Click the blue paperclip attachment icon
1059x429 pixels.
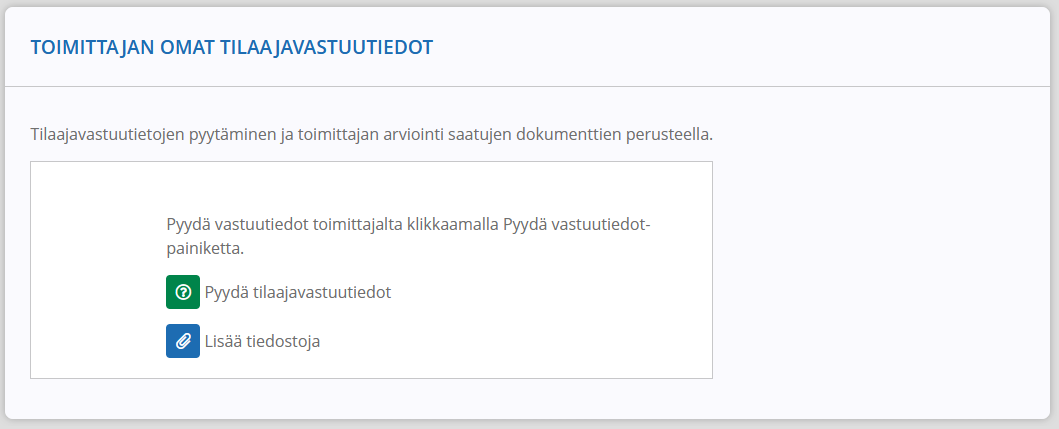183,341
